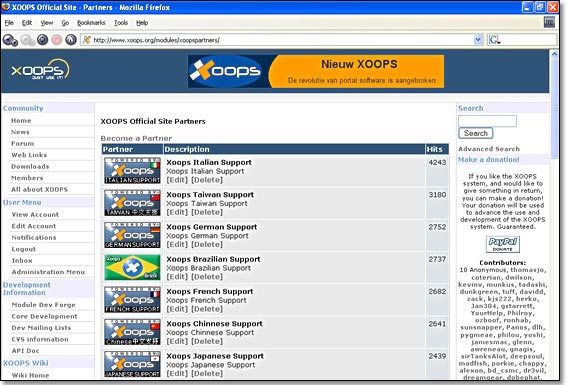
Task: Open Xoops Brazilian Support flag logo
Action: (132, 267)
